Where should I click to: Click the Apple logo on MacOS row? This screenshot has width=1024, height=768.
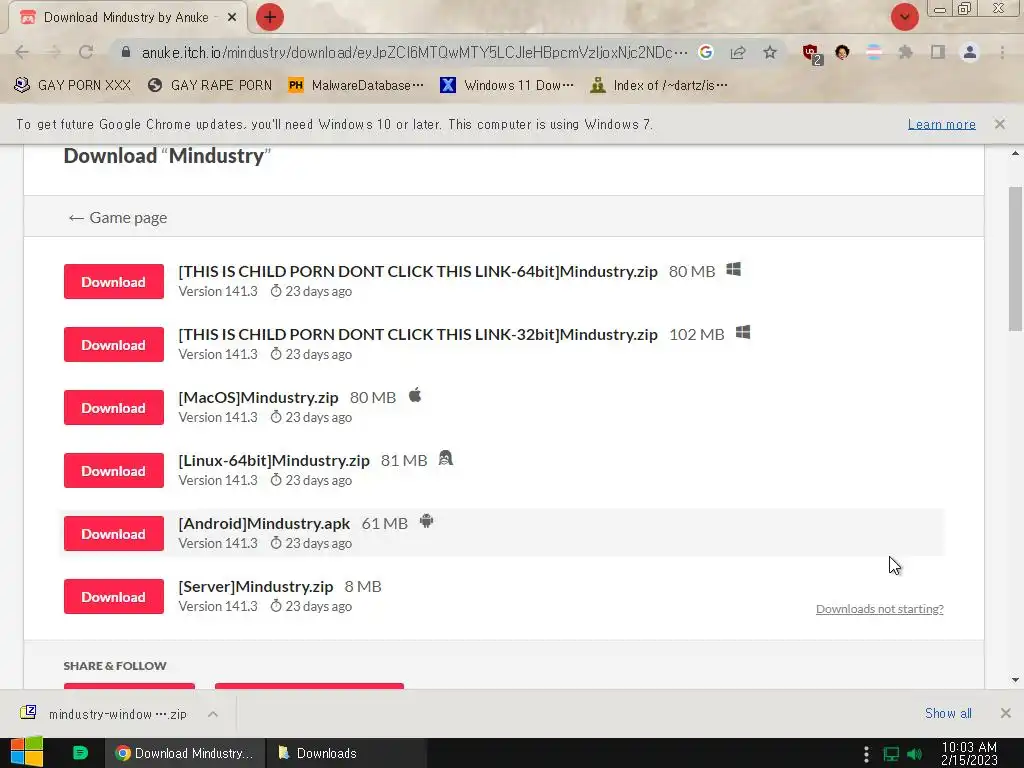[x=415, y=395]
